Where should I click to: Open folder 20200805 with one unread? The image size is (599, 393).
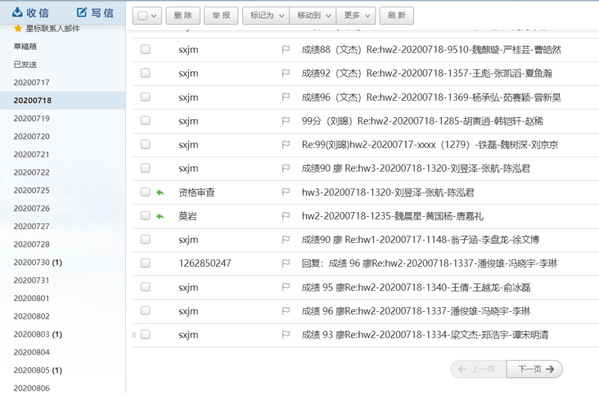38,370
